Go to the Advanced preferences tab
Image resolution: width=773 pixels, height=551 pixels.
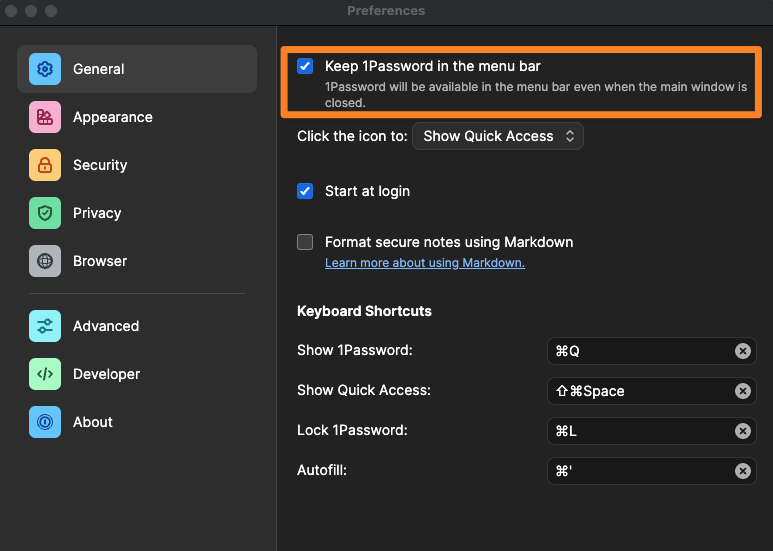tap(106, 326)
